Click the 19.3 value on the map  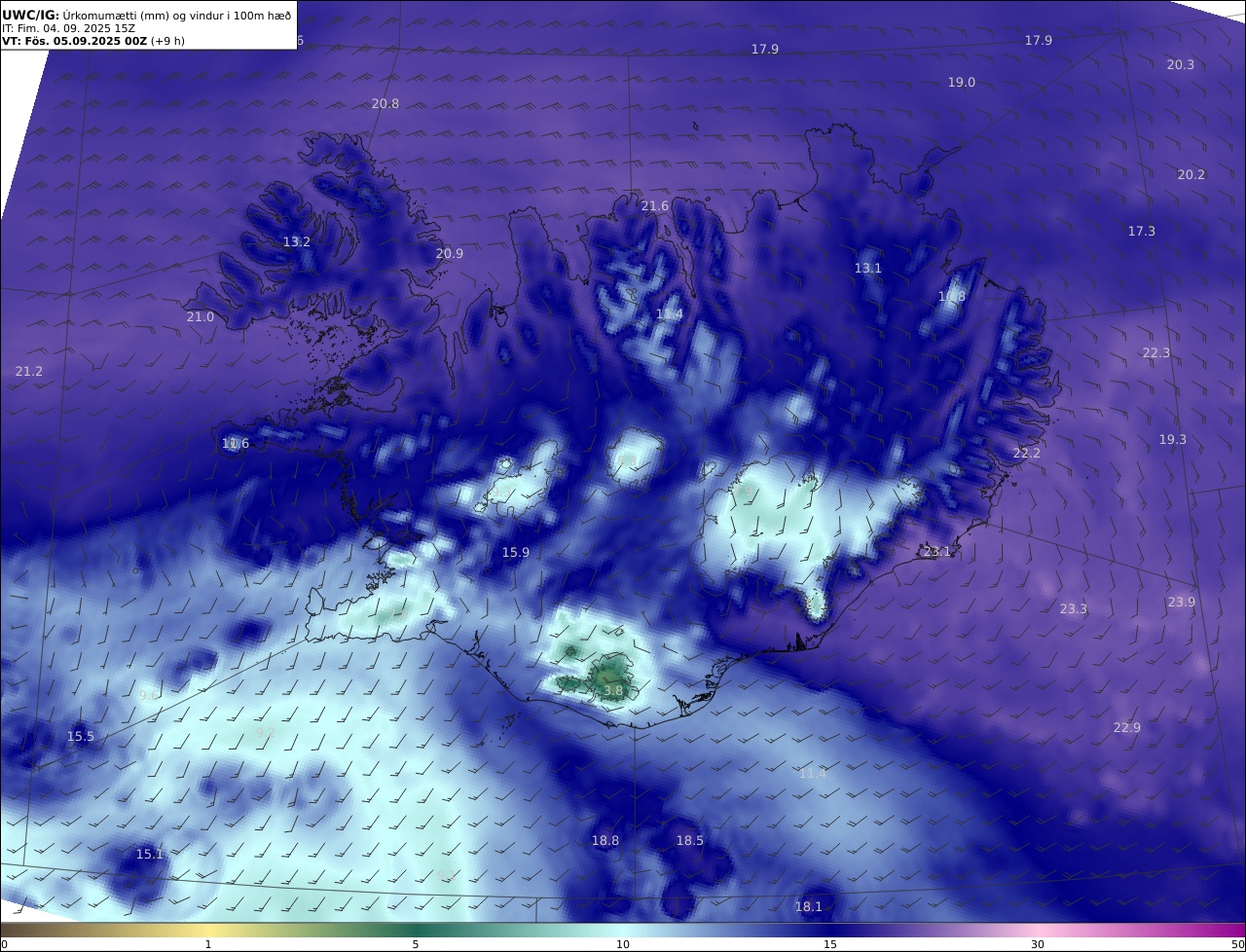[1173, 439]
